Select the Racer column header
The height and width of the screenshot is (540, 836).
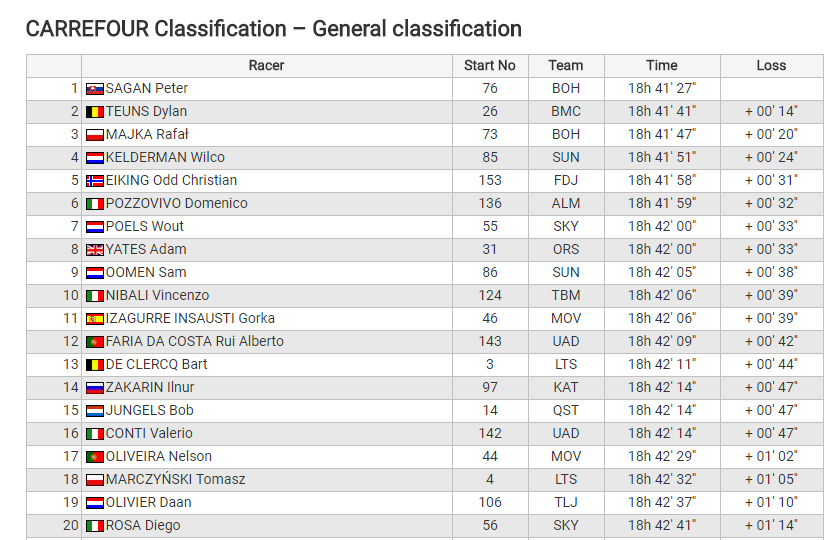[267, 66]
